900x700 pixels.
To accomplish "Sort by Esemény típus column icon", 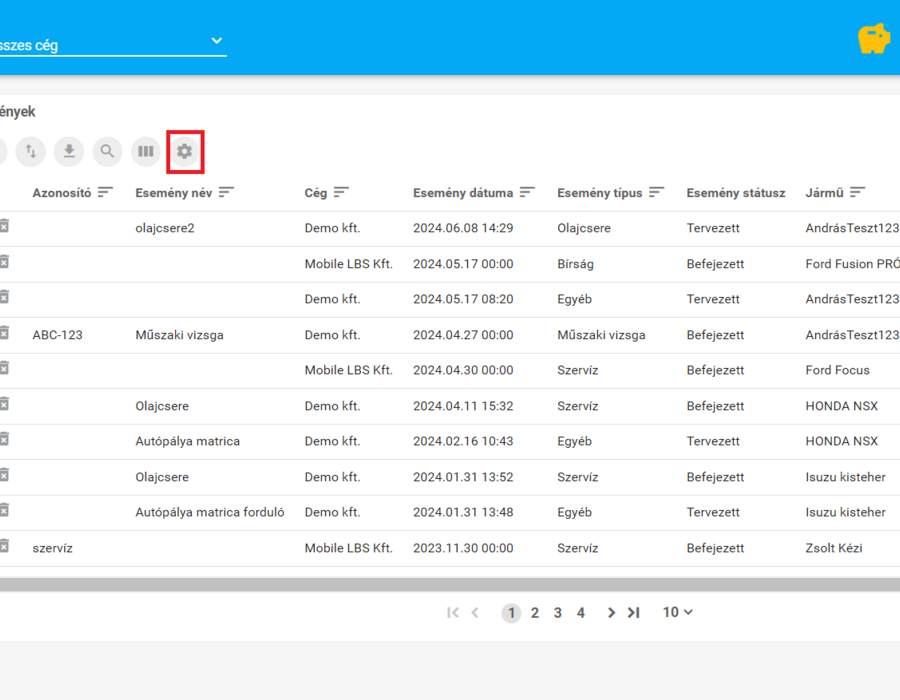I will [x=657, y=192].
